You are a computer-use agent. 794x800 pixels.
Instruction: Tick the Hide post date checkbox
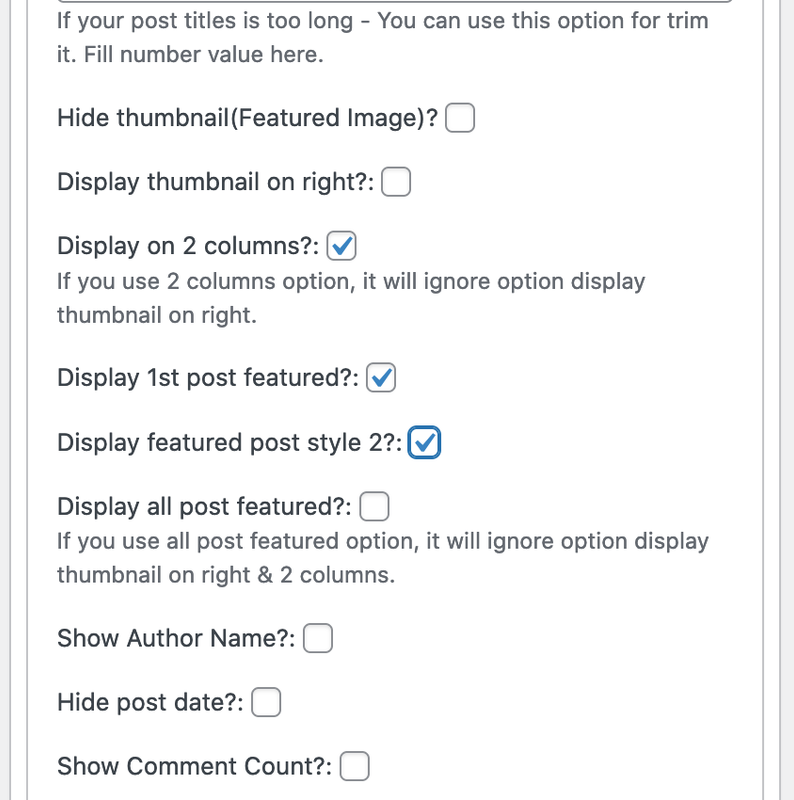(x=266, y=702)
